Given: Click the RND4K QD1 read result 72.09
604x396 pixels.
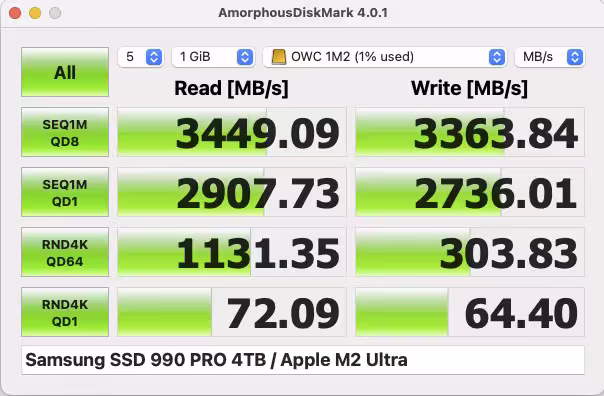Looking at the screenshot, I should (232, 312).
